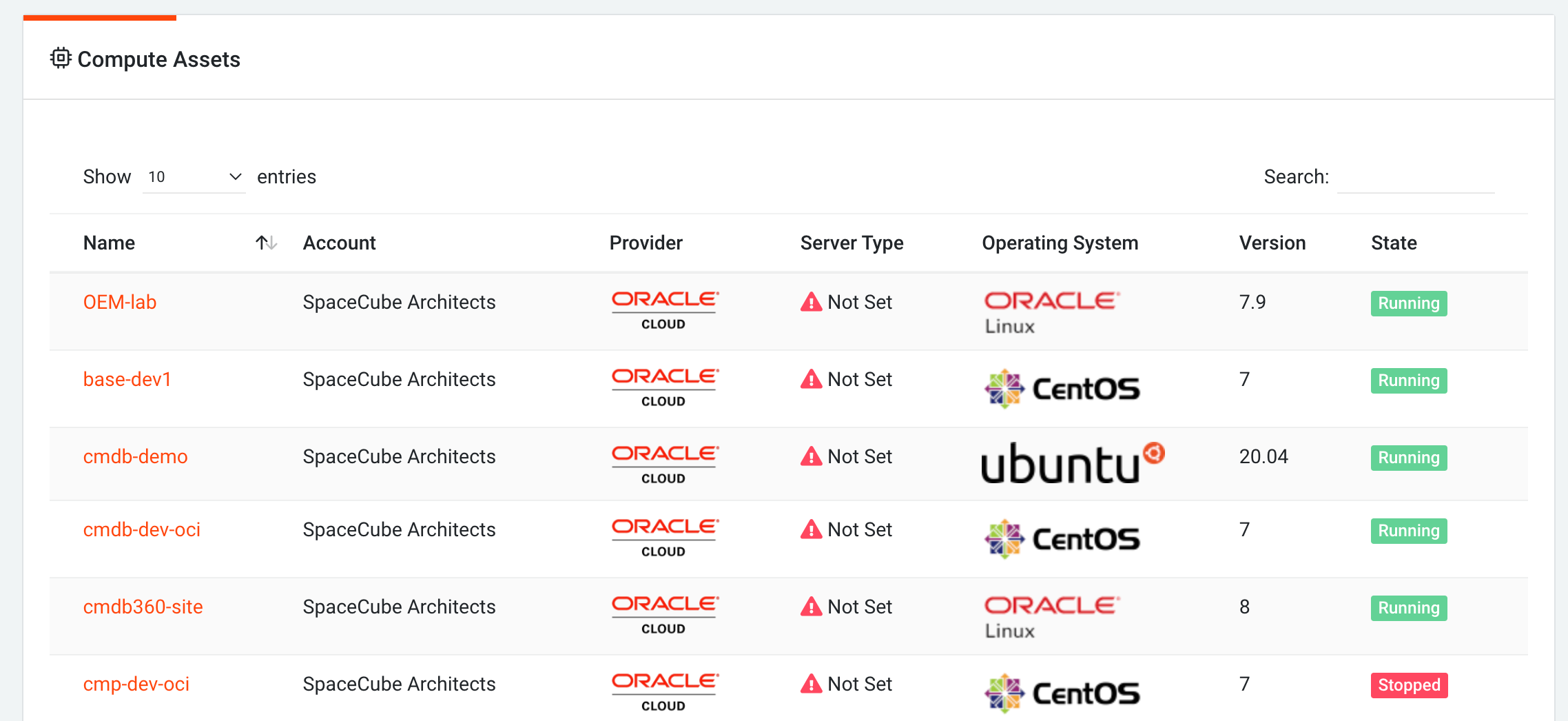
Task: Open the OEM-lab asset link
Action: click(120, 302)
